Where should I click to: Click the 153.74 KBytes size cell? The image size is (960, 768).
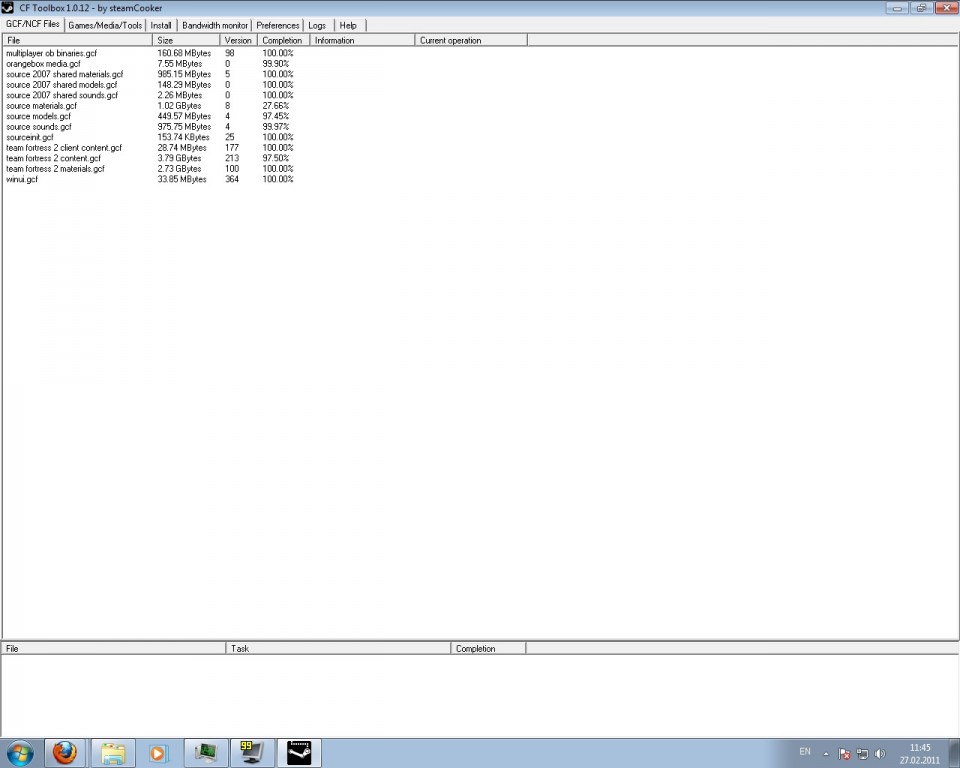[x=184, y=137]
